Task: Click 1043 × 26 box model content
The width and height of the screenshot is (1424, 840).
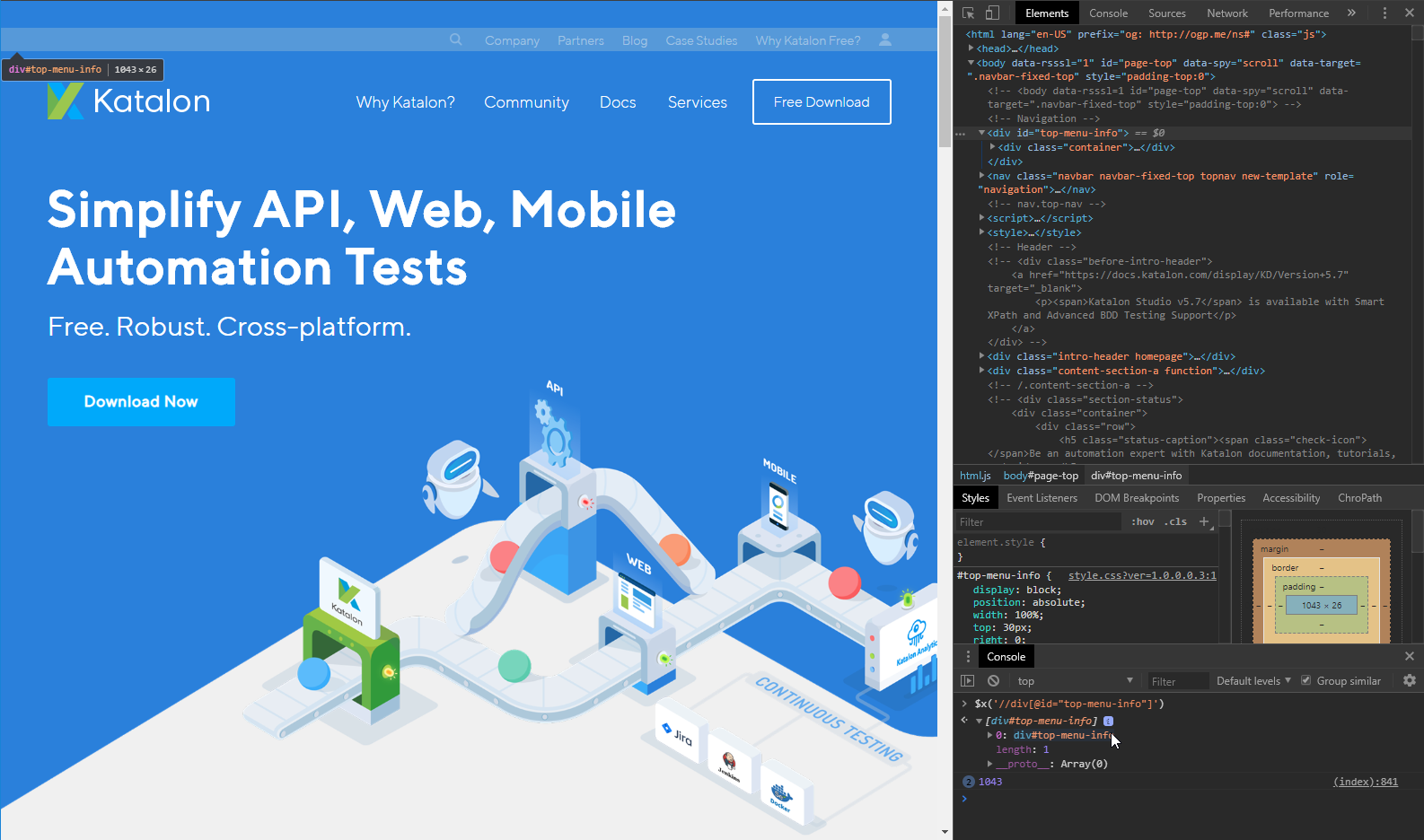Action: (1322, 606)
